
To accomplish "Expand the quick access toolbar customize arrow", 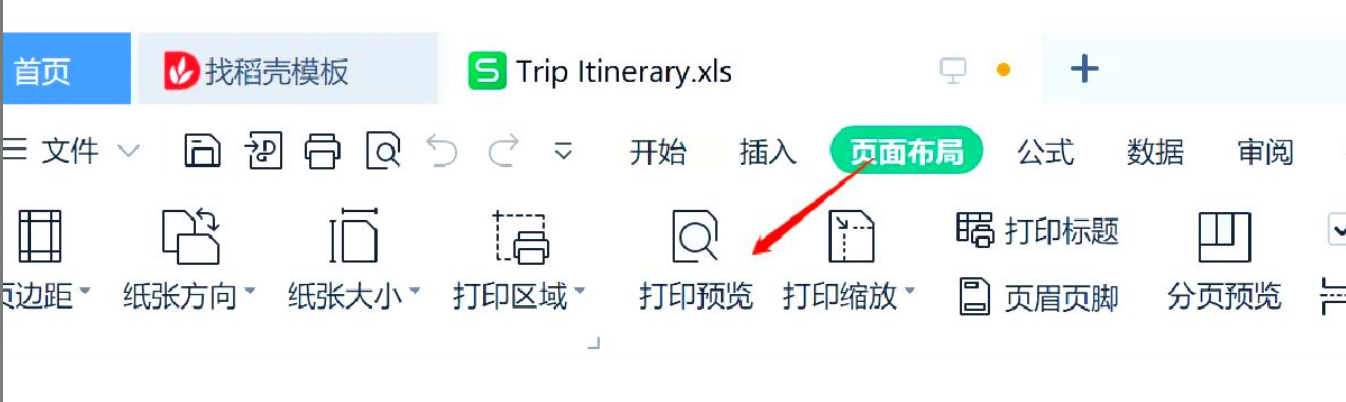I will tap(563, 152).
